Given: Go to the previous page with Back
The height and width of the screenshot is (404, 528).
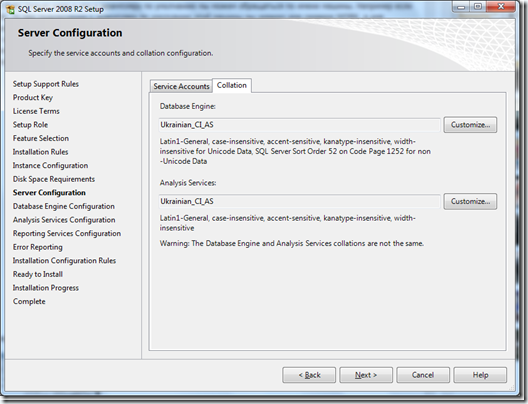Looking at the screenshot, I should (x=309, y=375).
